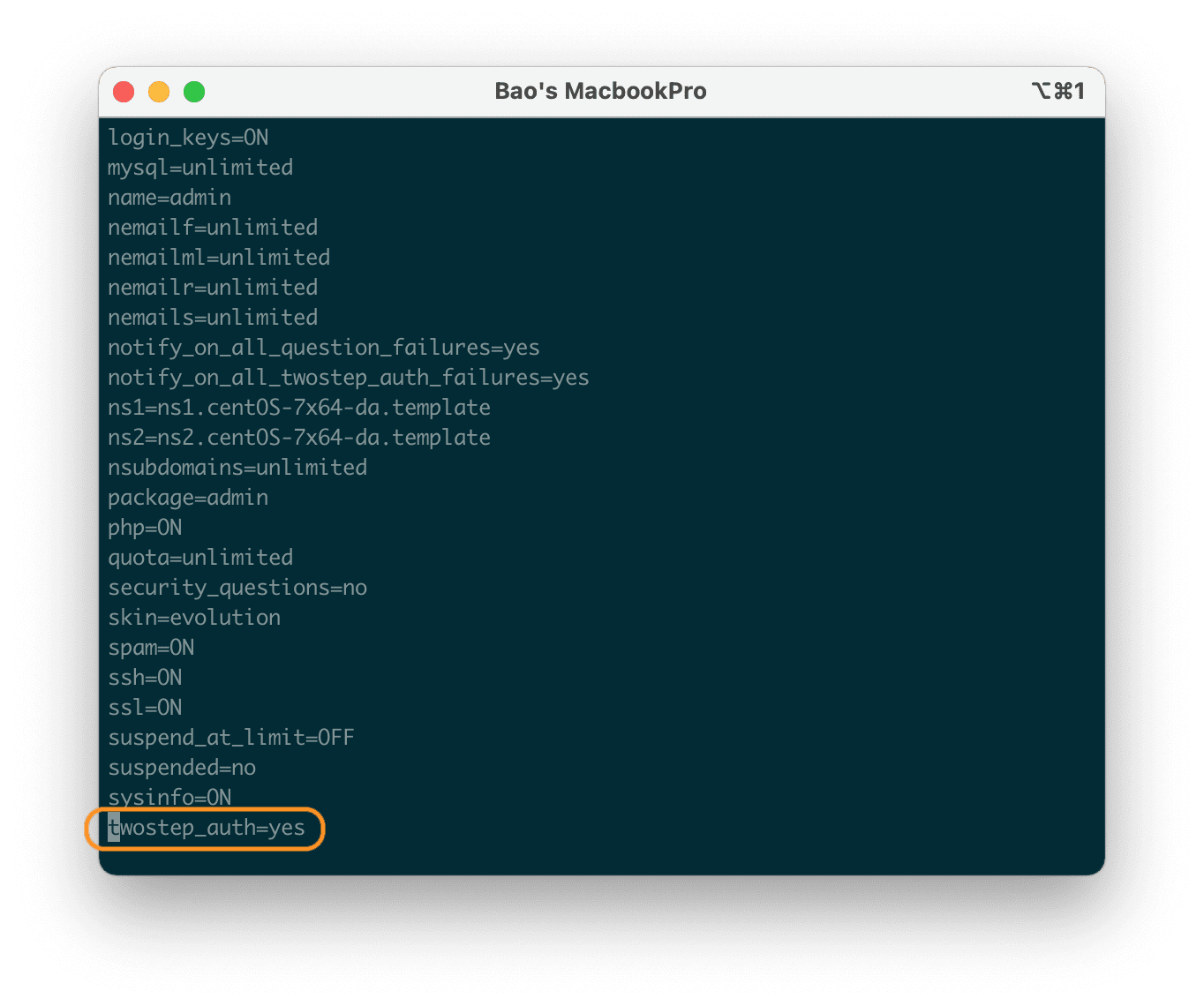Select the package=admin line
Image resolution: width=1204 pixels, height=1006 pixels.
(x=188, y=497)
